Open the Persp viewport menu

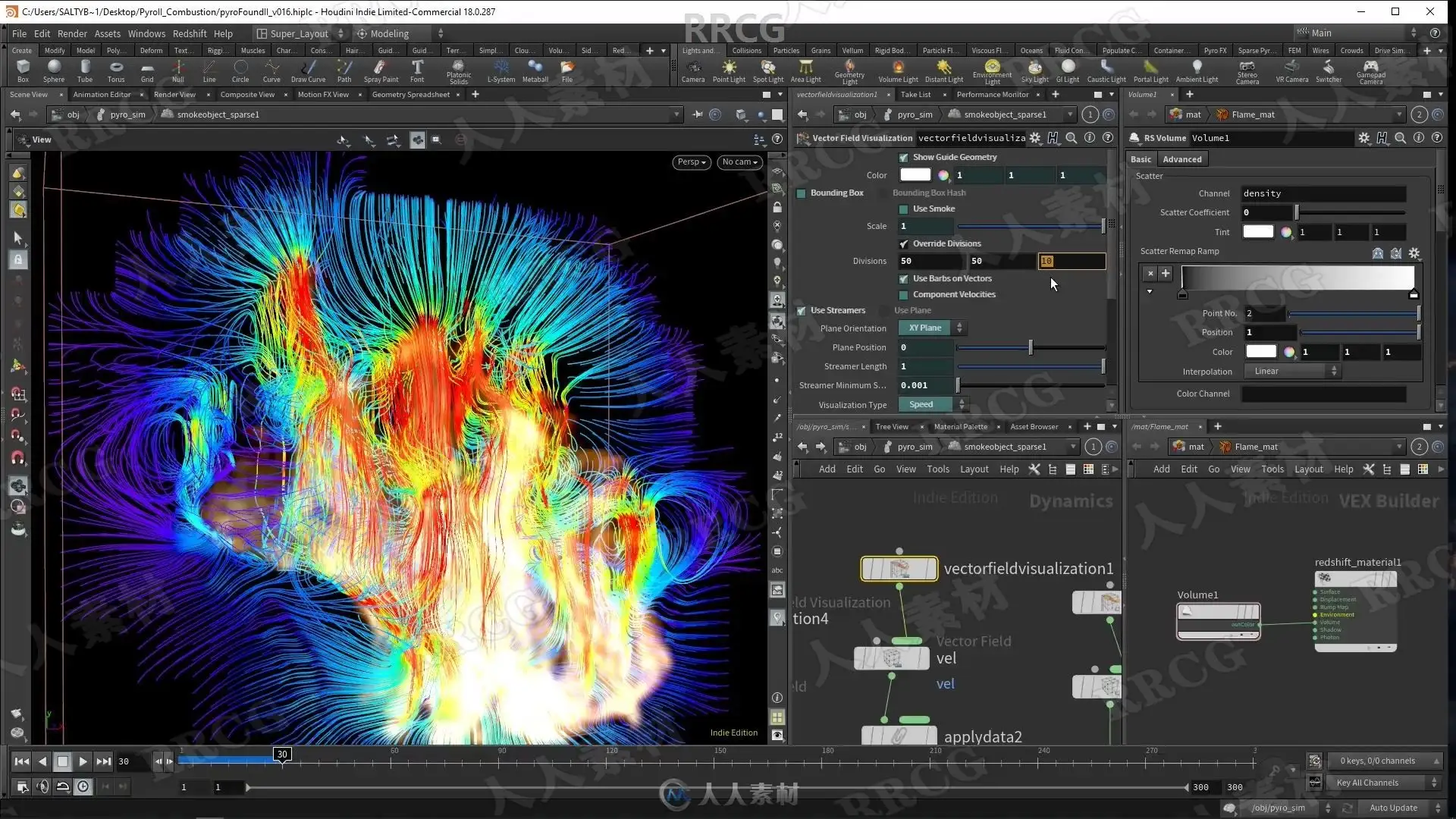click(691, 162)
